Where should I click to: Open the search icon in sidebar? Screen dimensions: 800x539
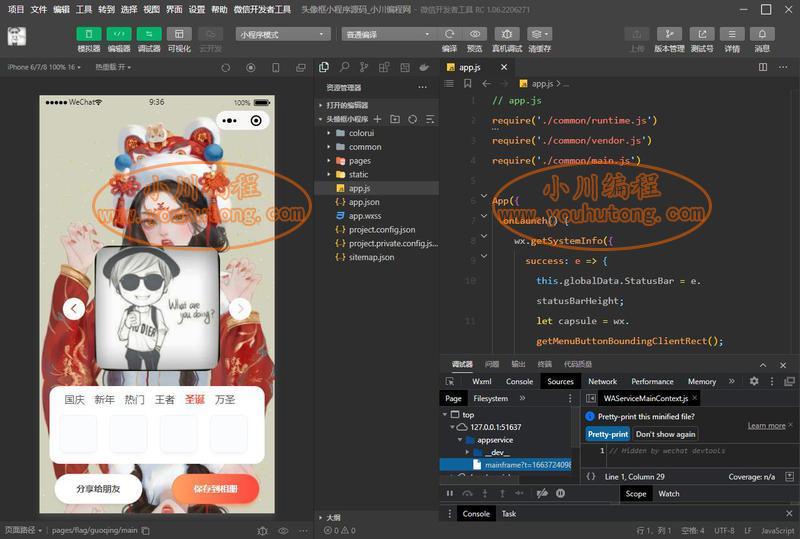tap(344, 67)
